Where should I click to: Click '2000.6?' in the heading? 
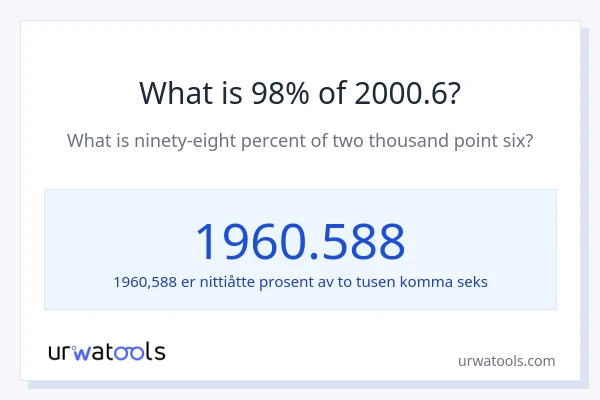(404, 93)
